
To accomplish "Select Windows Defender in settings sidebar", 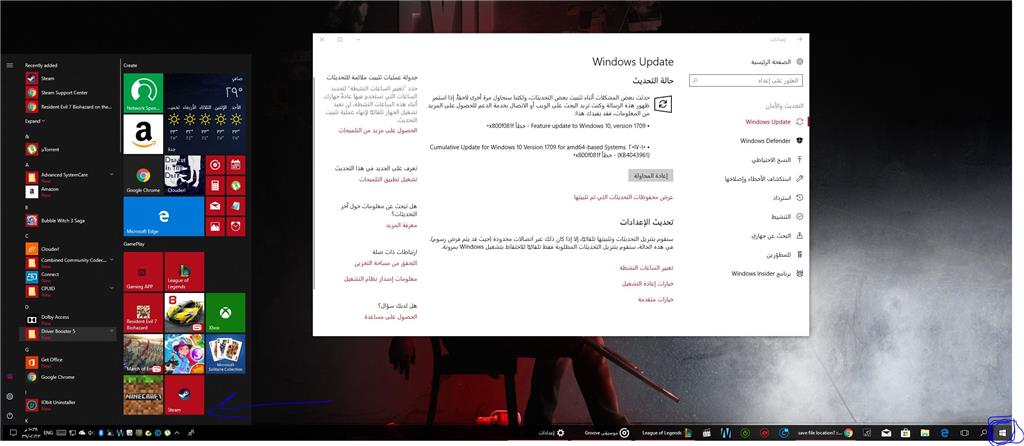I will [771, 140].
